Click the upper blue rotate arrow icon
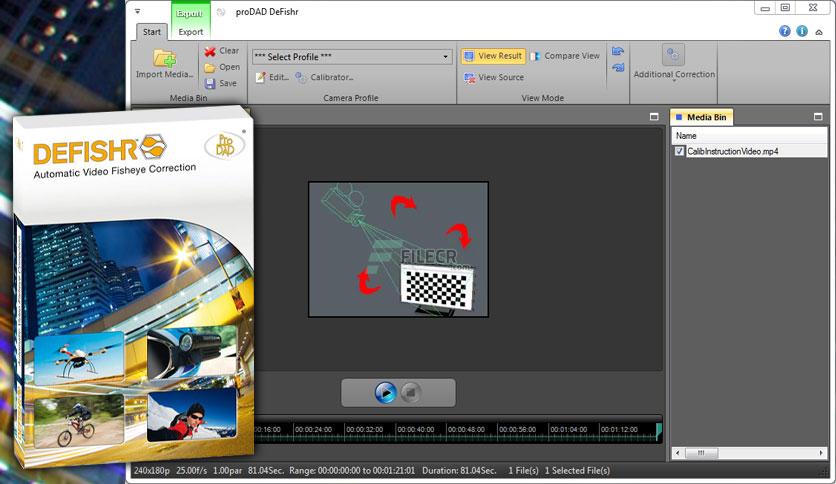The width and height of the screenshot is (836, 484). (618, 51)
